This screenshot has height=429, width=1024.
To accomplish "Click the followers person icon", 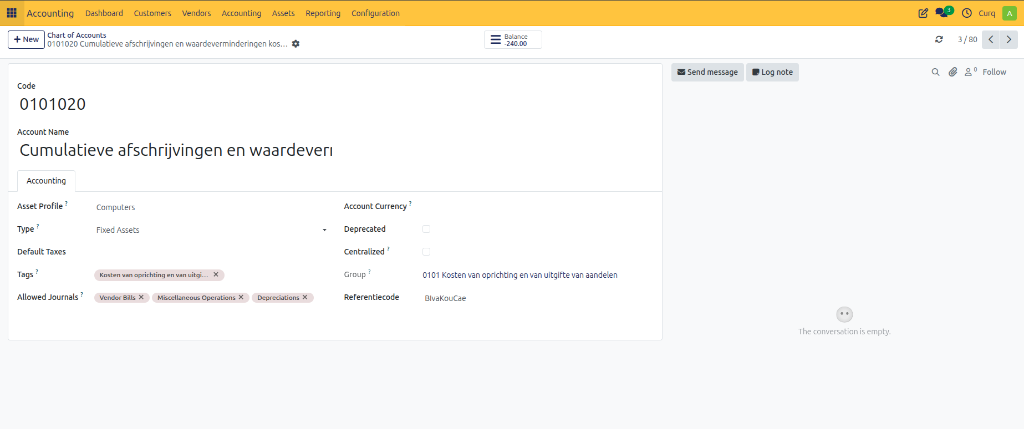I will pyautogui.click(x=971, y=72).
